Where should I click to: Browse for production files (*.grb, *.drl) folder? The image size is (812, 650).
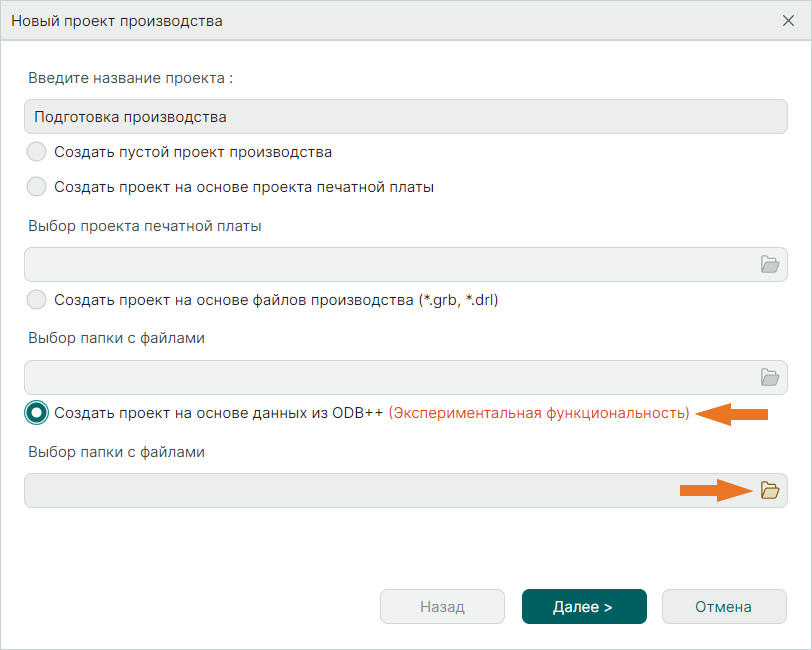769,376
